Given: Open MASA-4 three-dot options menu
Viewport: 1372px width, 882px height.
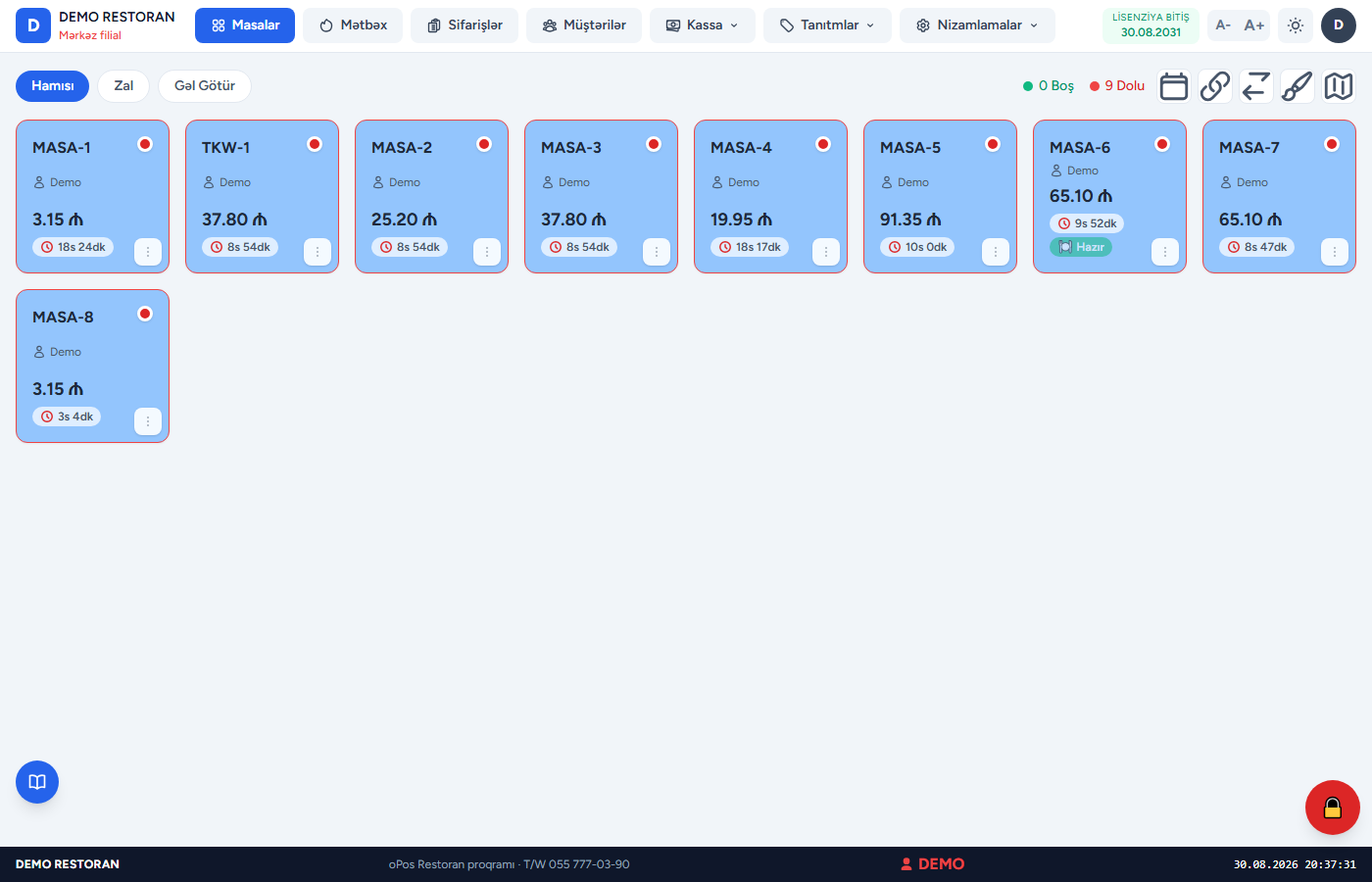Looking at the screenshot, I should tap(826, 252).
